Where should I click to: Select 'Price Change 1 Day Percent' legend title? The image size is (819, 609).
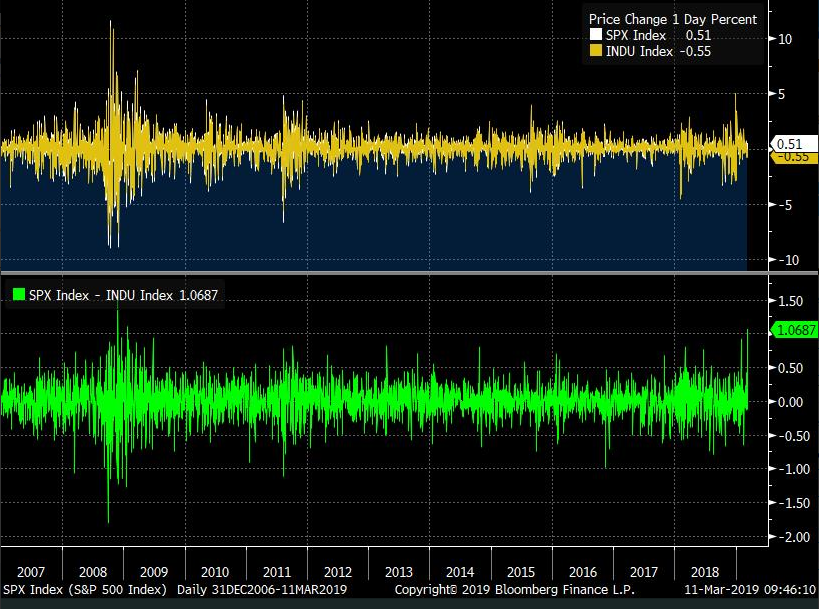click(673, 19)
